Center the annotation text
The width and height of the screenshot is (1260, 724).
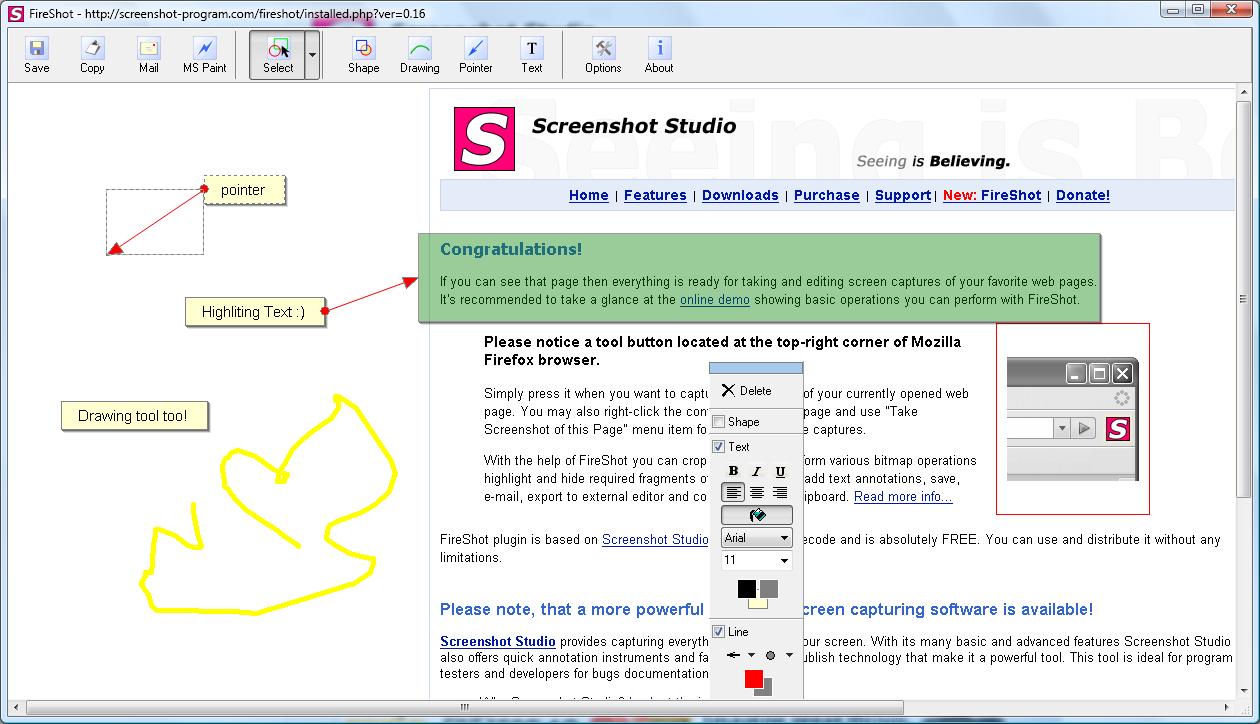click(x=757, y=492)
